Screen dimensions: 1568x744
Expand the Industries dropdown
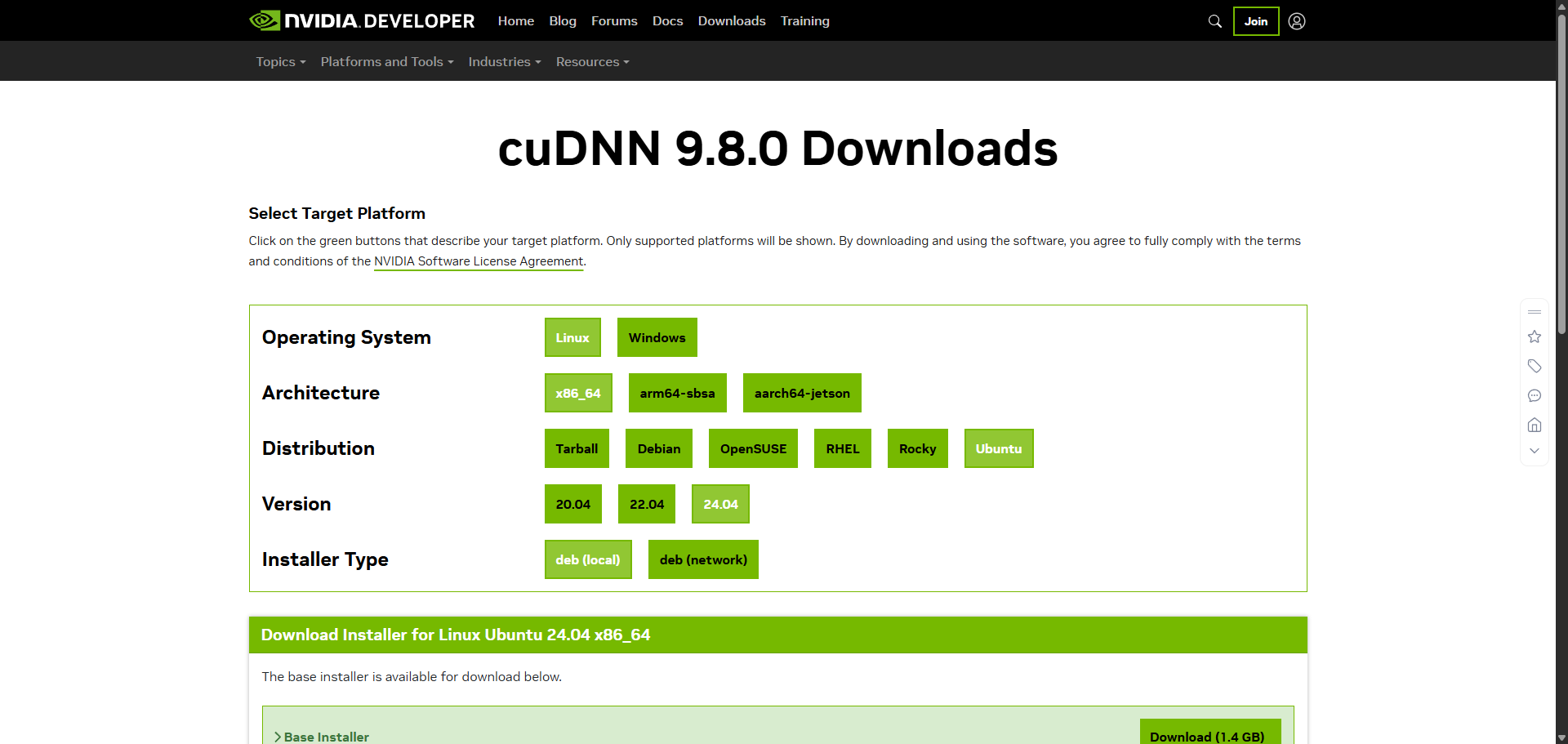tap(505, 61)
